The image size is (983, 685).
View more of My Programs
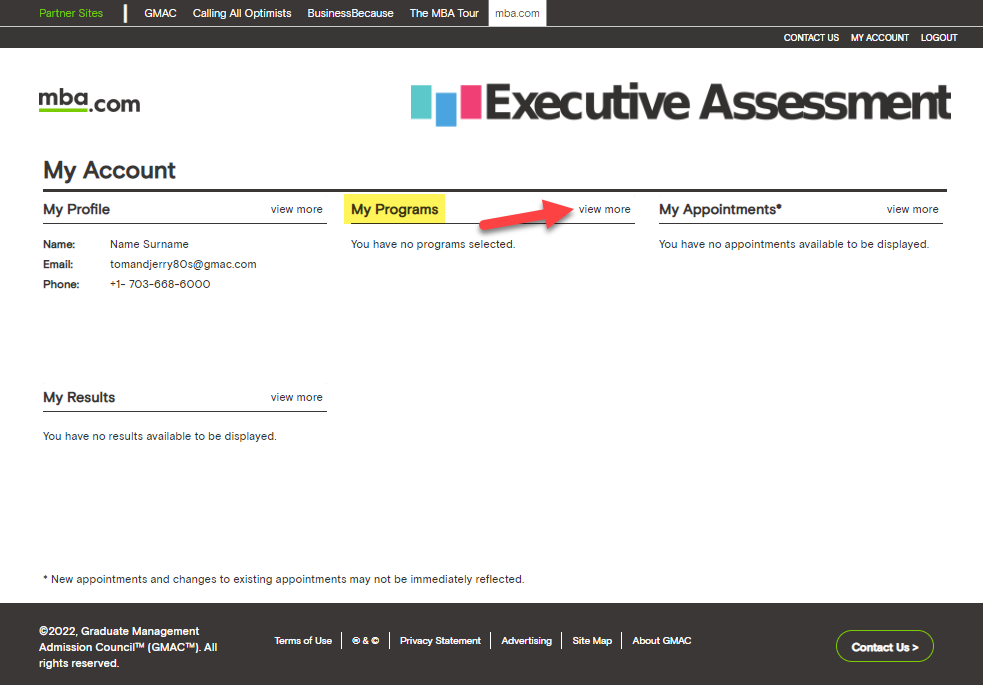tap(604, 209)
